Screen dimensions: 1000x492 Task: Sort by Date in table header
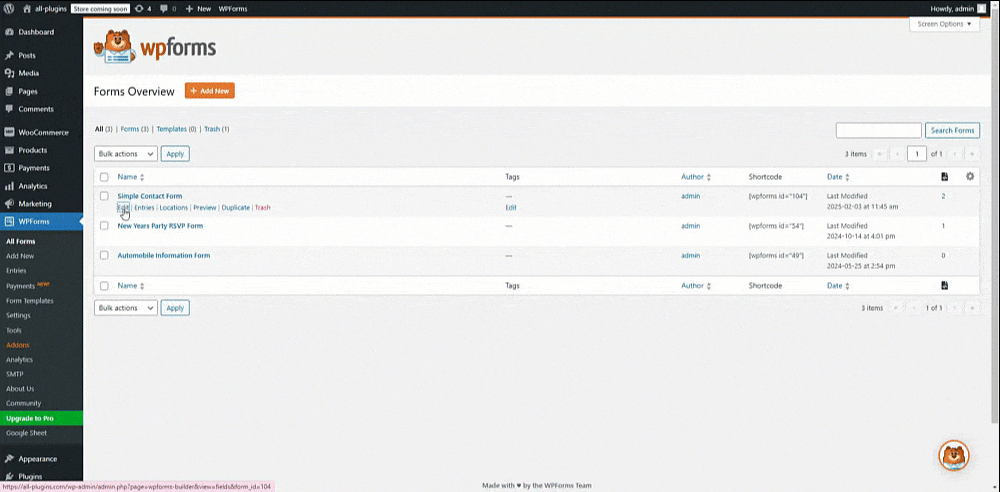[x=838, y=177]
